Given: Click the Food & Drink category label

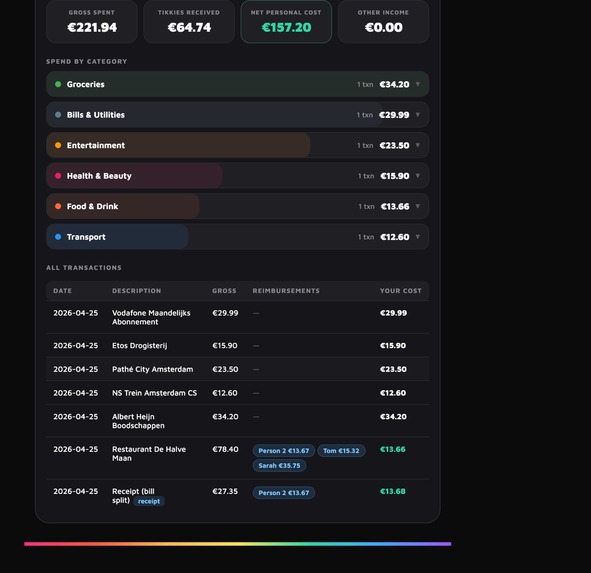Looking at the screenshot, I should [x=92, y=206].
